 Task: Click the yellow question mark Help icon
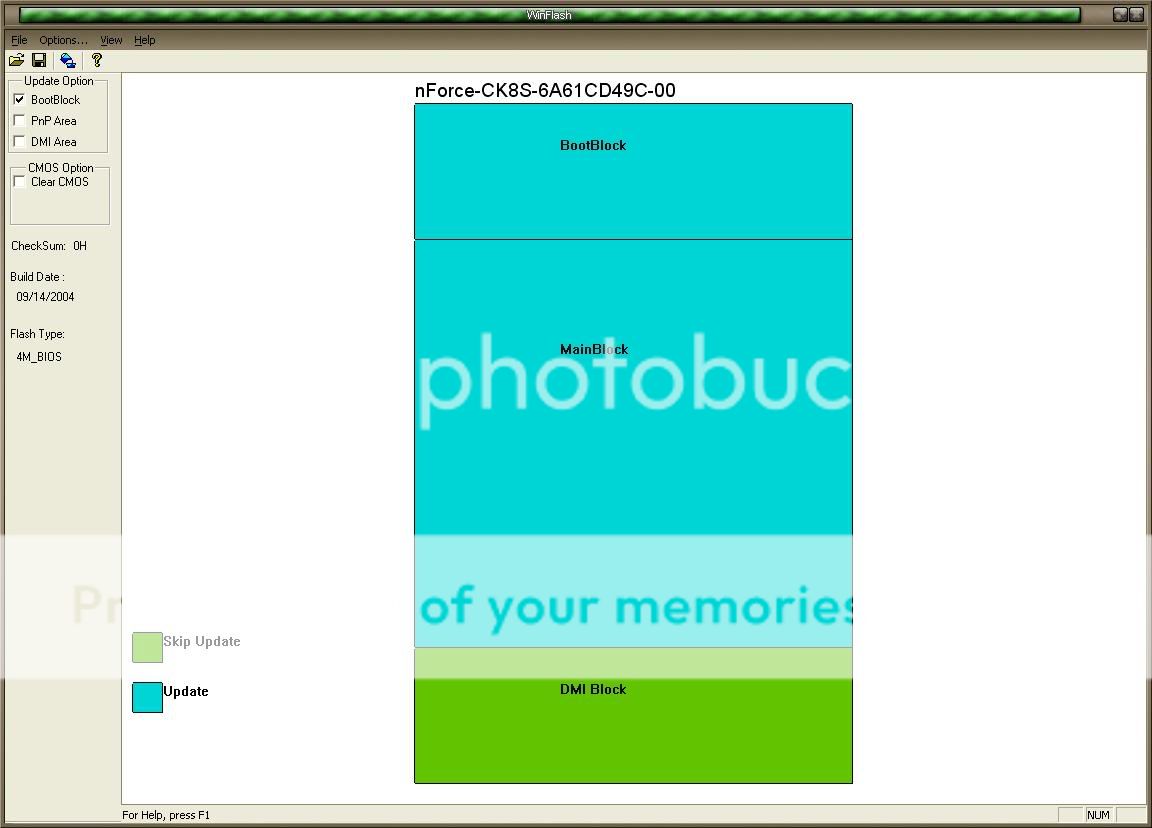96,60
